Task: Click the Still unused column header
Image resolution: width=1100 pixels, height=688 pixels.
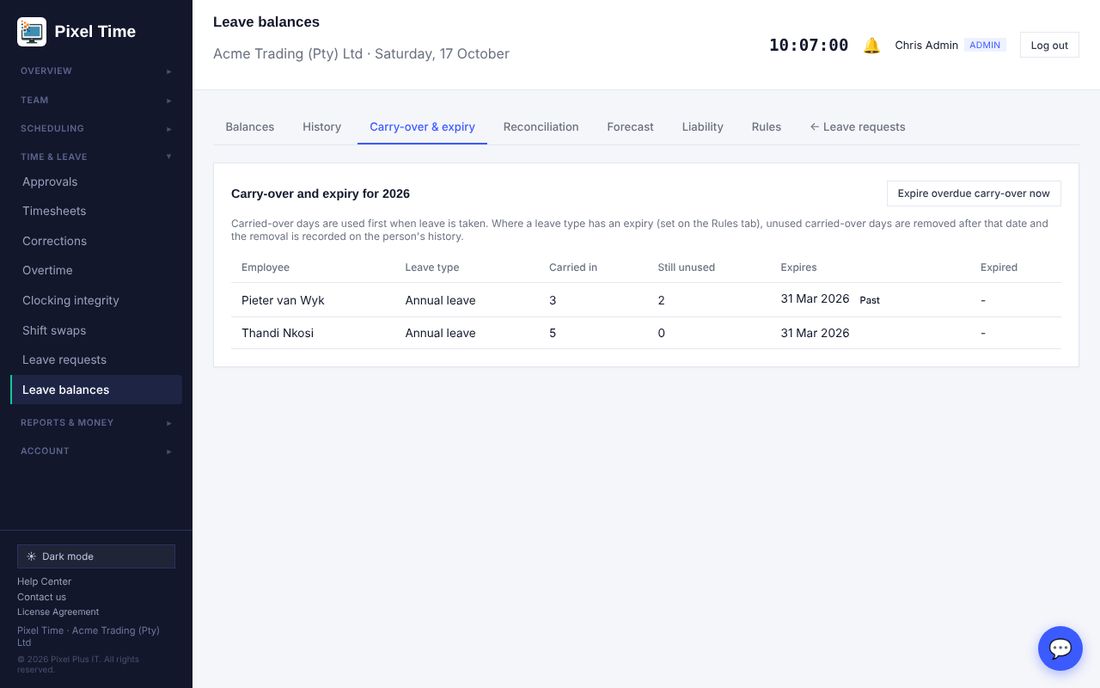Action: 686,267
